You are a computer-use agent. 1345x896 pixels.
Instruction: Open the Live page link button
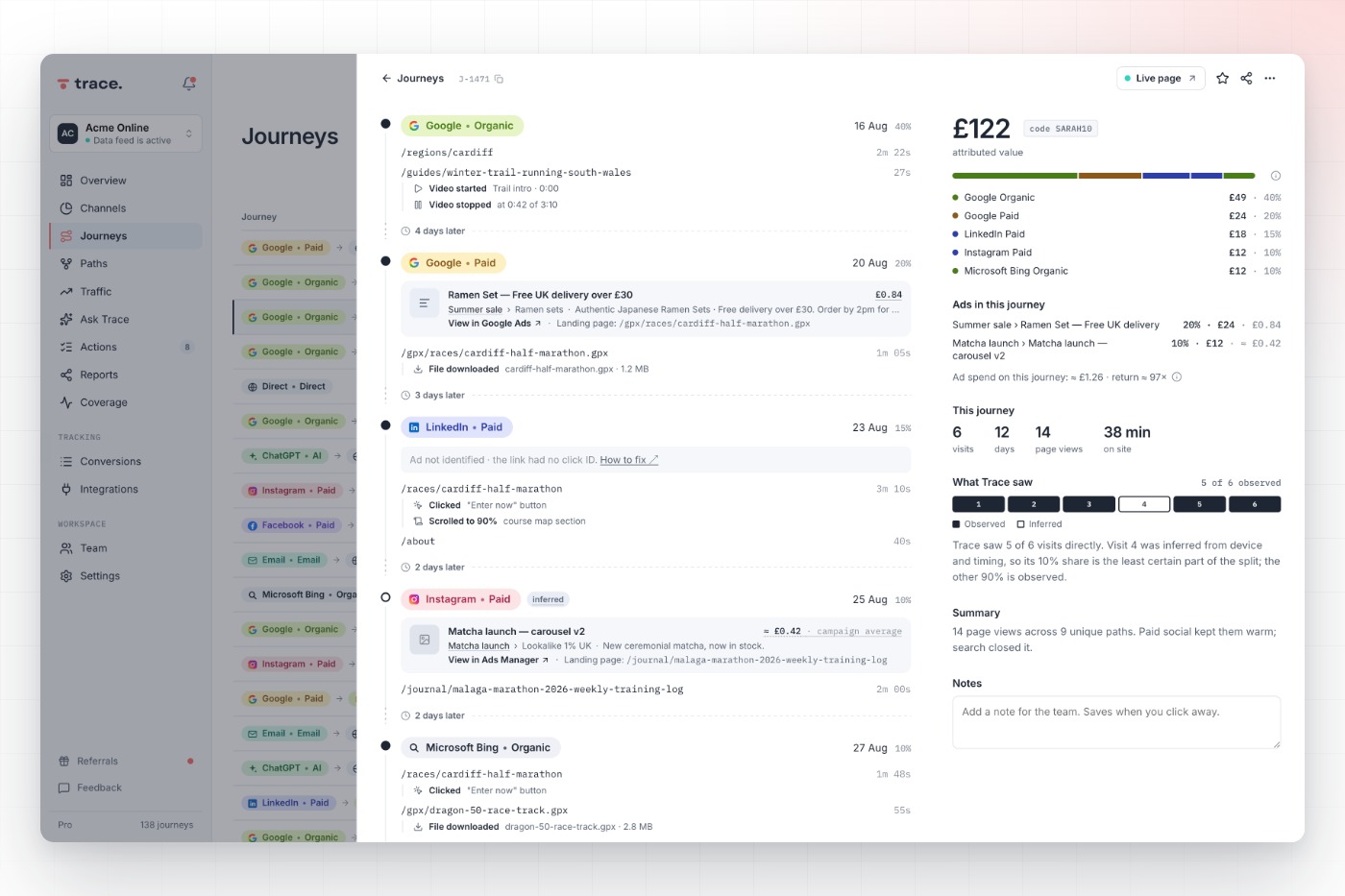[x=1161, y=79]
